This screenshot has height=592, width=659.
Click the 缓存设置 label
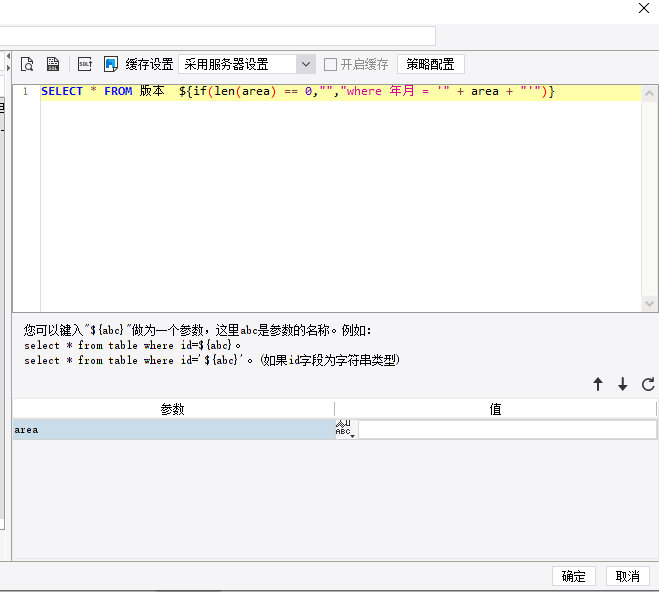149,64
